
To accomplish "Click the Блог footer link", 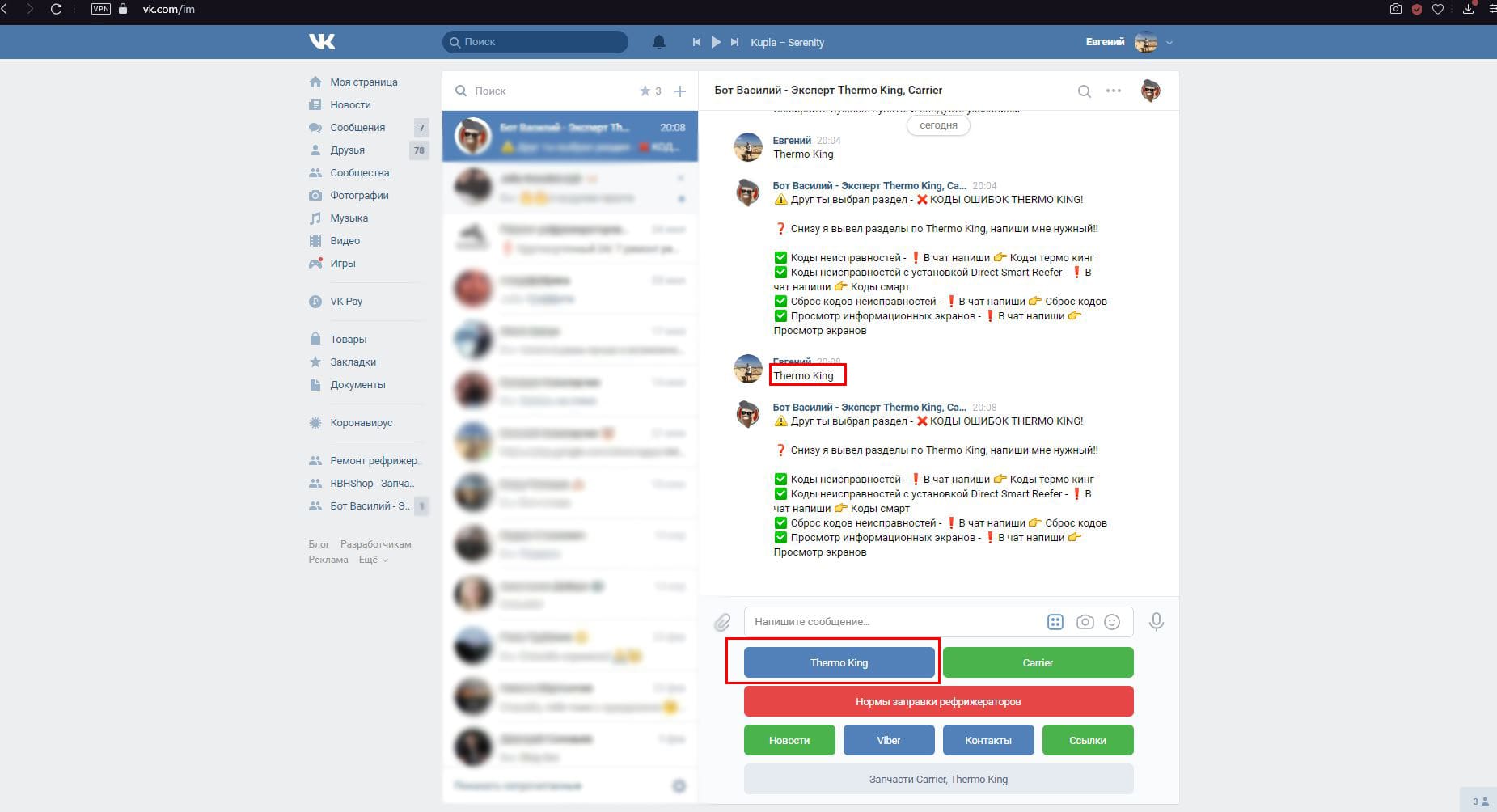I will (319, 544).
